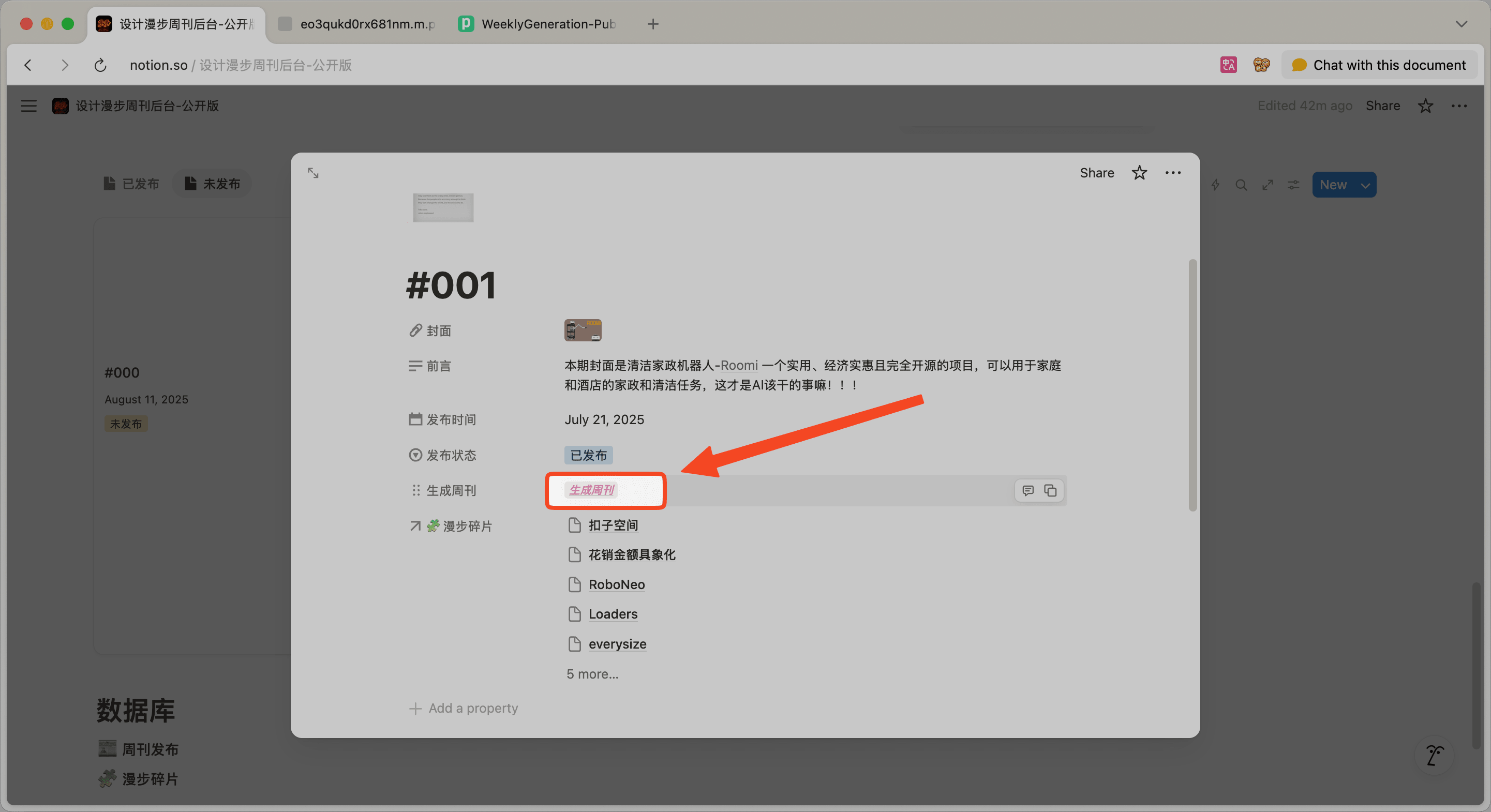
Task: Switch to the 已发布 view tab
Action: click(x=131, y=184)
